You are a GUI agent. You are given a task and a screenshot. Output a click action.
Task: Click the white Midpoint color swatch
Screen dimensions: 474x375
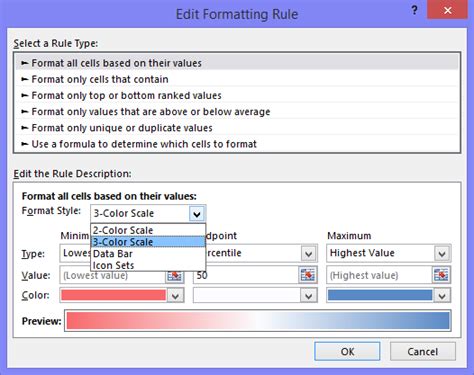pos(247,295)
